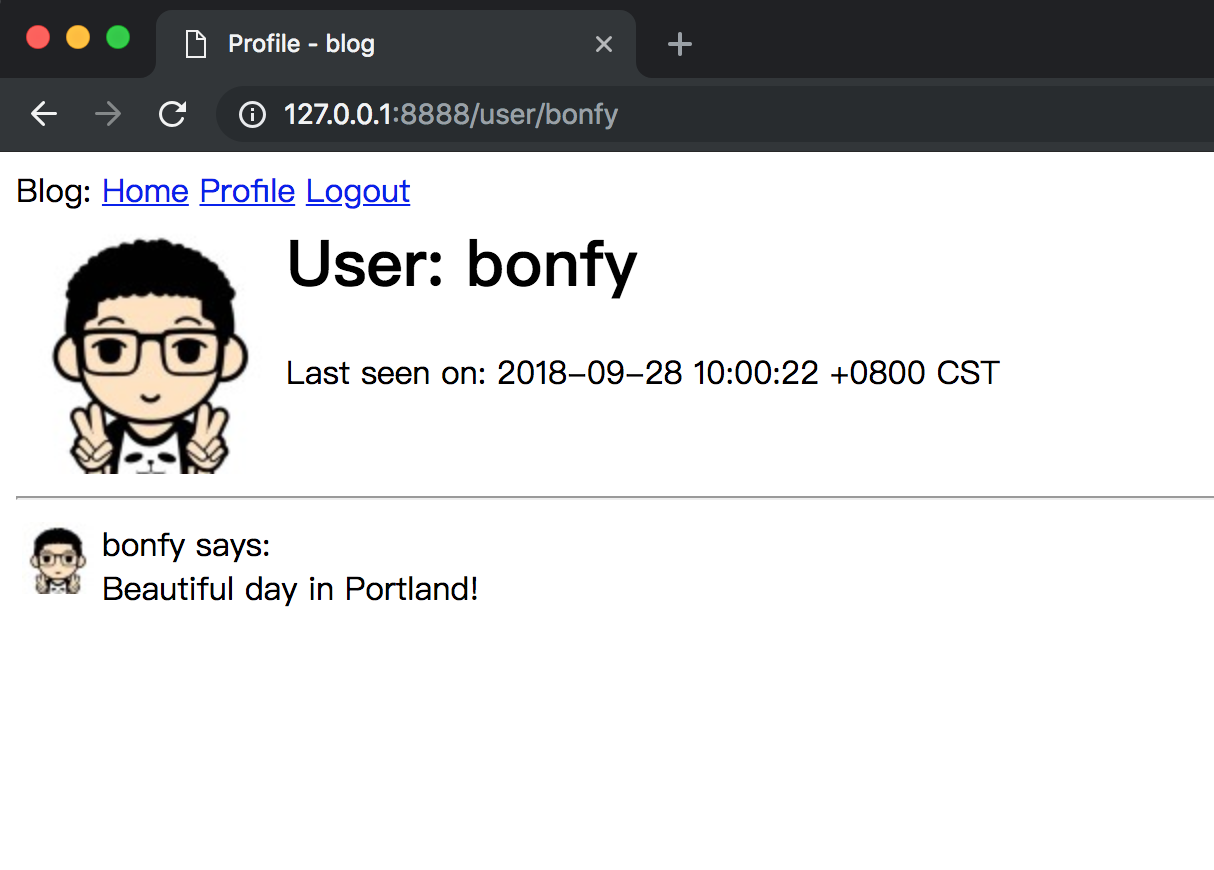This screenshot has height=870, width=1214.
Task: Open the Profile link
Action: tap(247, 191)
